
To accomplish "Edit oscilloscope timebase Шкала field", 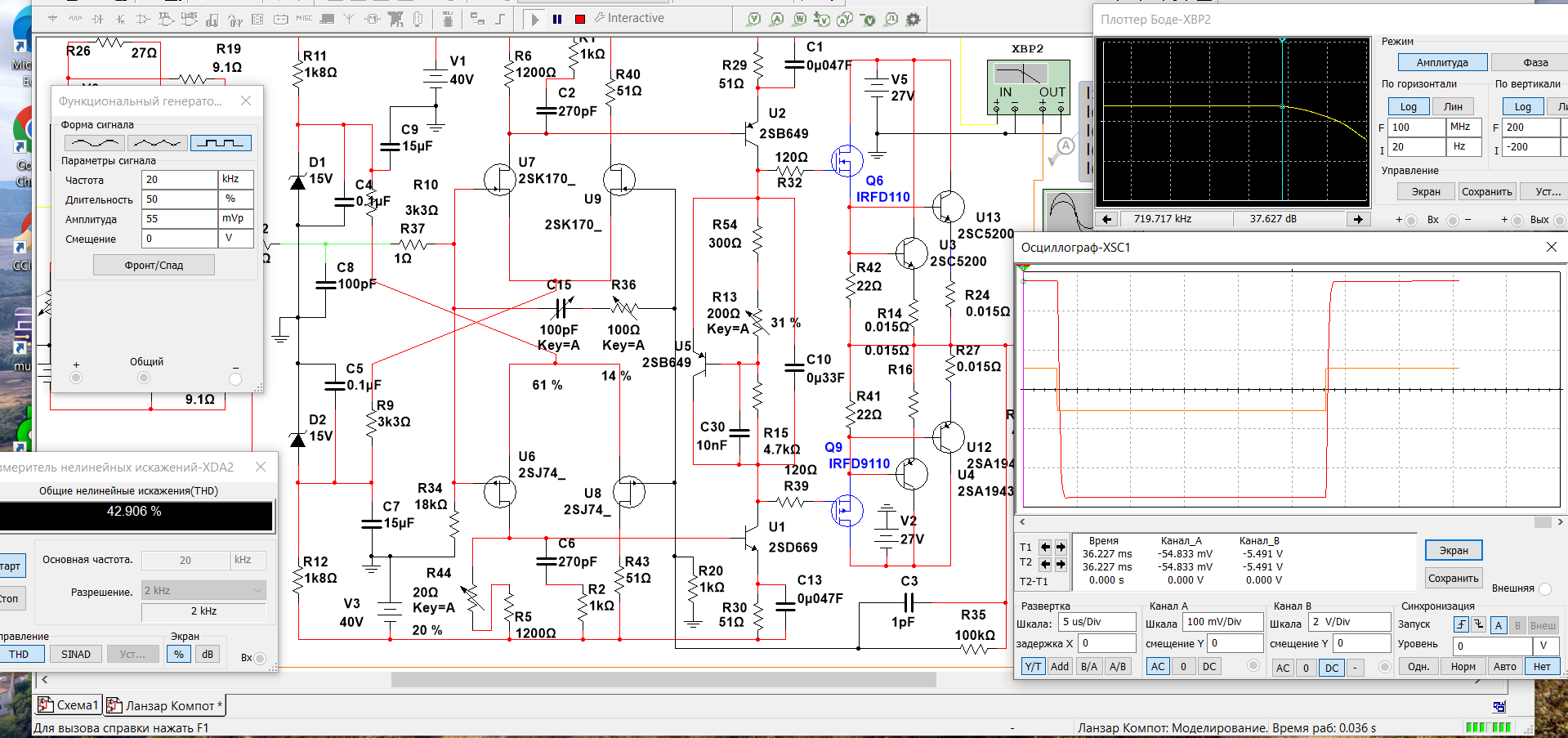I will pos(1097,622).
